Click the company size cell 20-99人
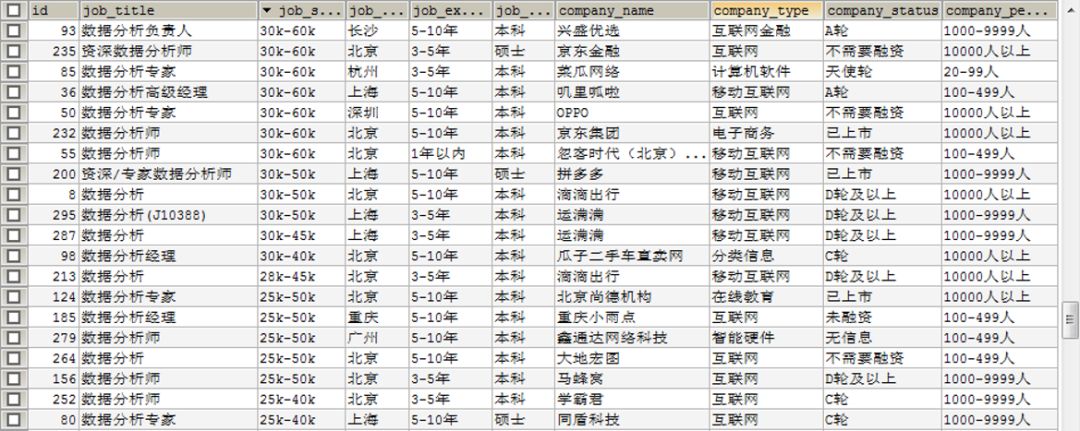The image size is (1080, 431). (x=999, y=72)
